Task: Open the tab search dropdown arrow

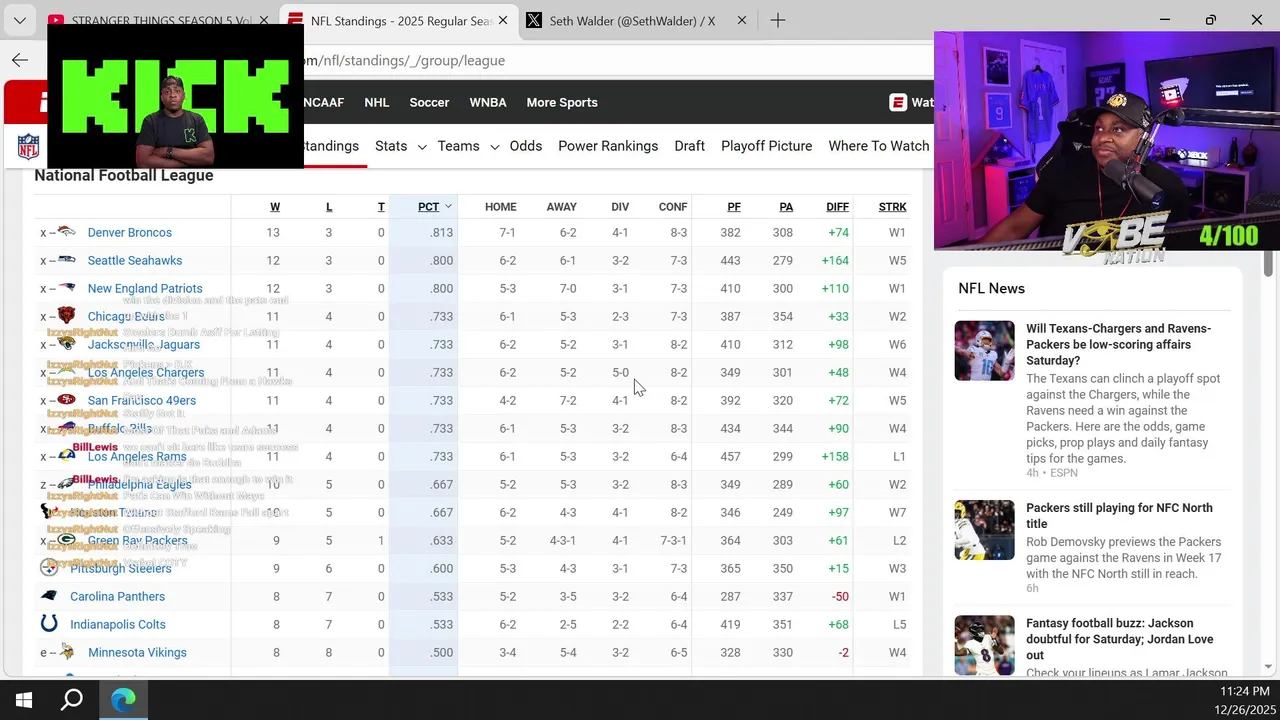Action: tap(20, 20)
